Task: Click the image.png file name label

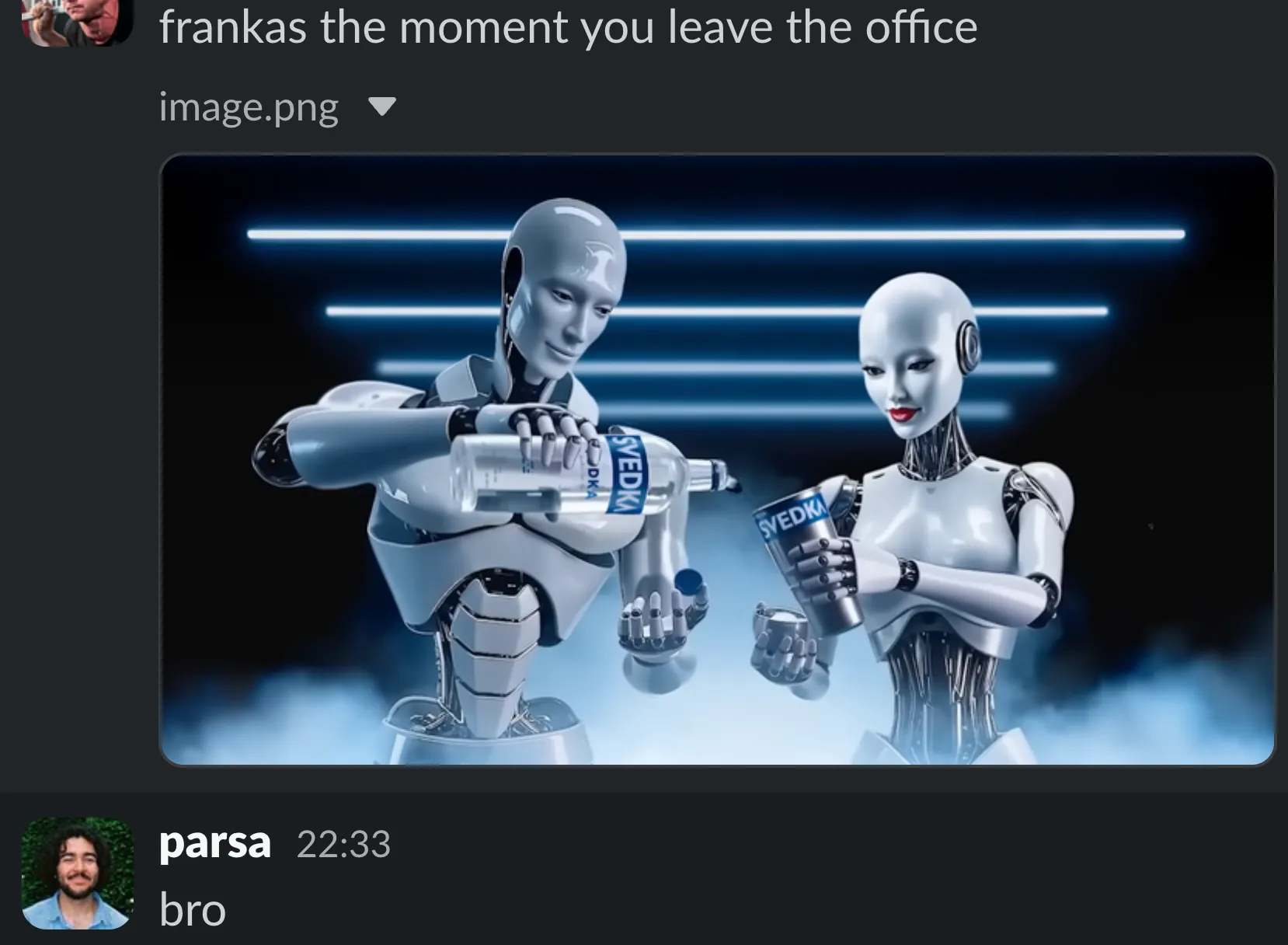Action: [x=249, y=106]
